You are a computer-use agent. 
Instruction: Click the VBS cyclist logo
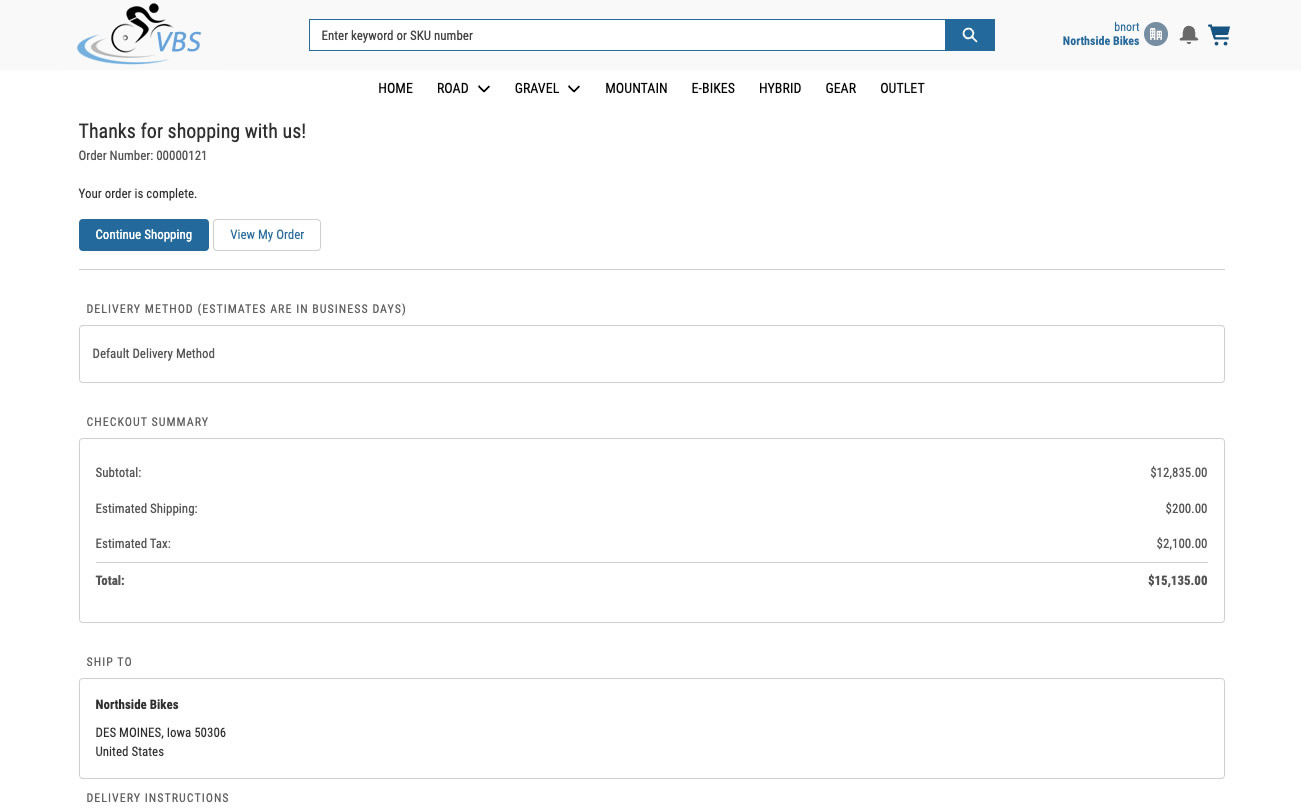pos(139,35)
